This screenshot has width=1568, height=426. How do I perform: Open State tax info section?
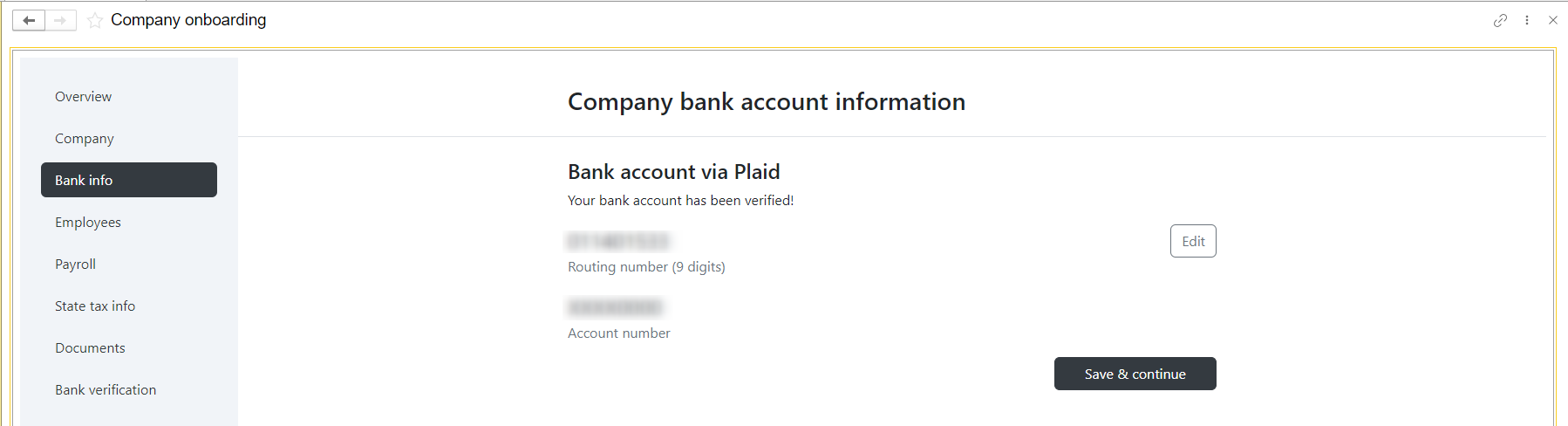95,306
